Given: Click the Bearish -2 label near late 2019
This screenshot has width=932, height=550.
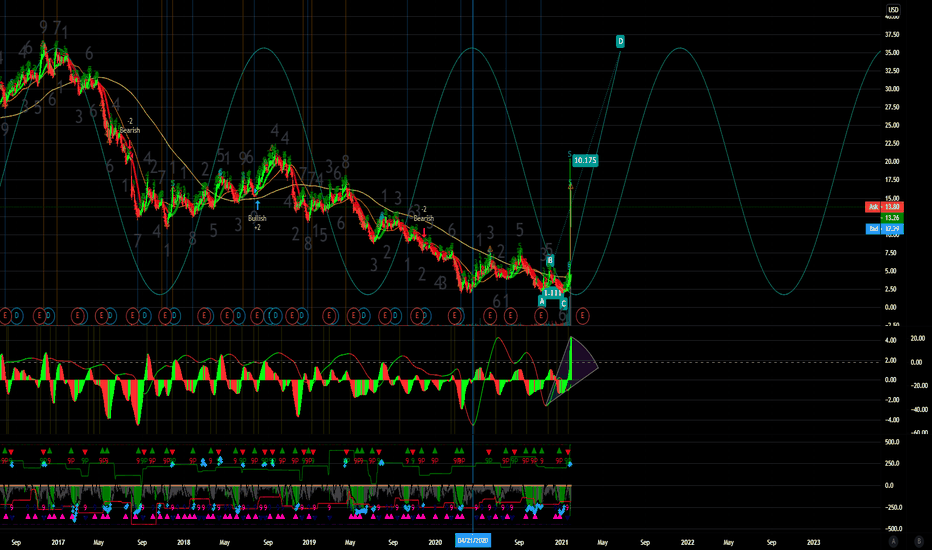Looking at the screenshot, I should [424, 214].
